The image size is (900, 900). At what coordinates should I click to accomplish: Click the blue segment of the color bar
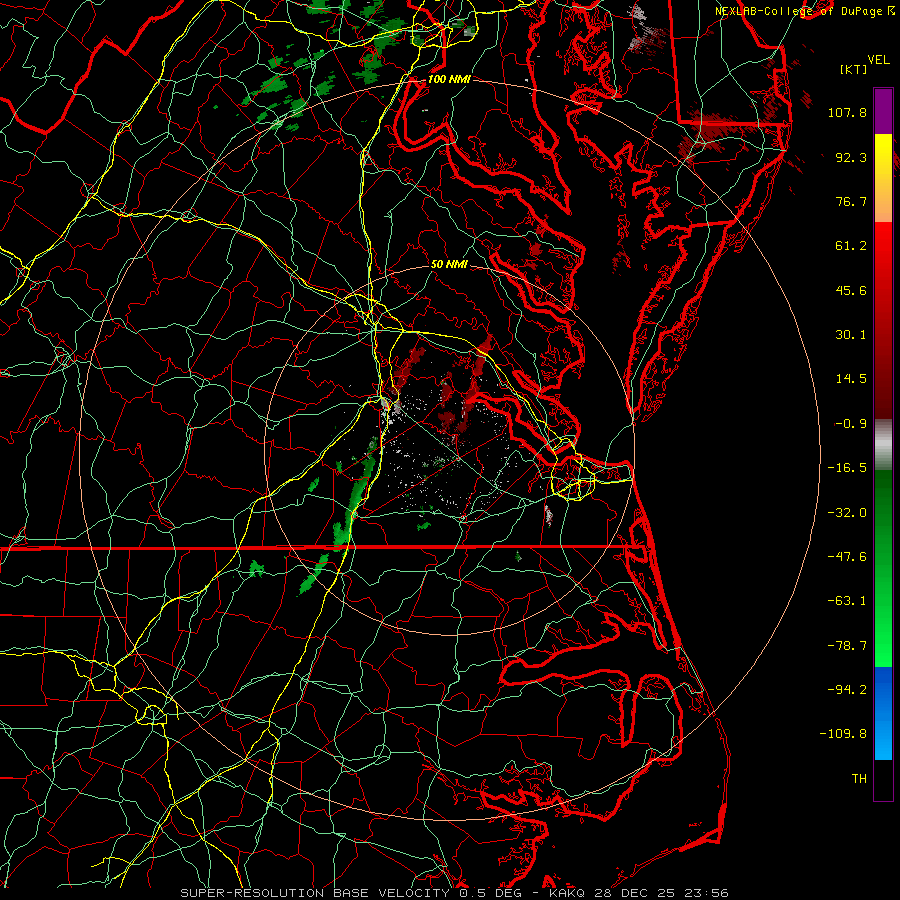pos(883,713)
